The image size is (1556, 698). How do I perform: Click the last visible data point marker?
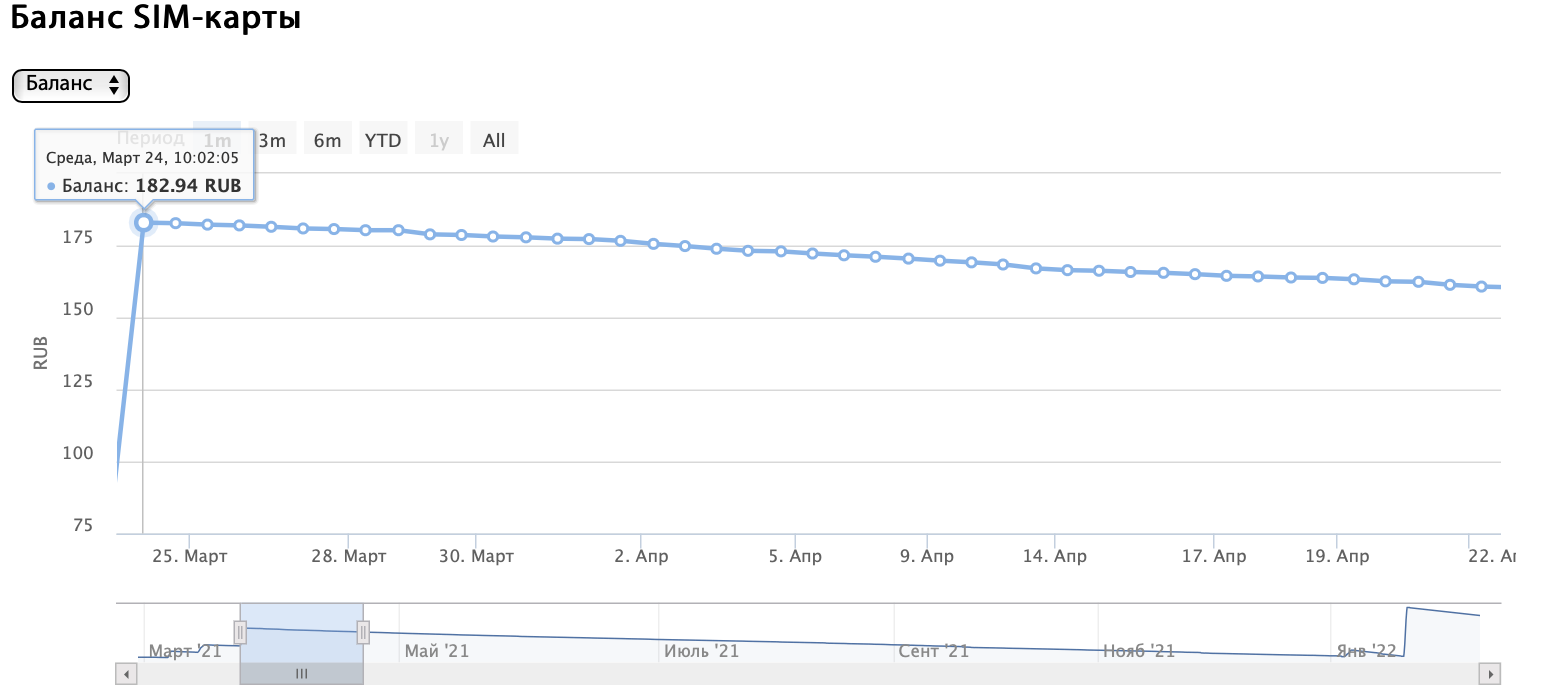[1482, 287]
